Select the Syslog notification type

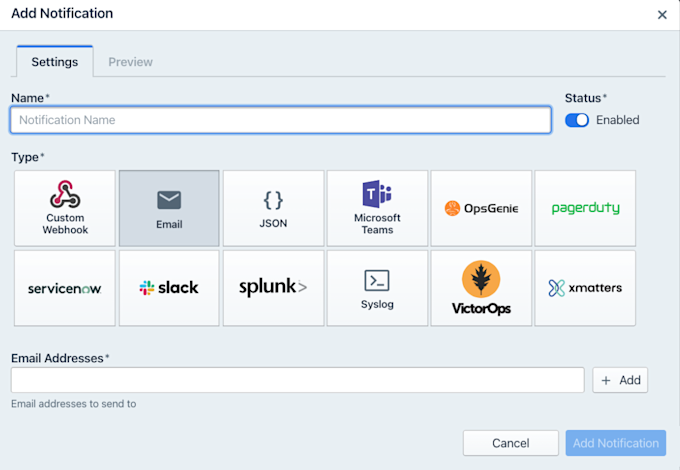(377, 288)
